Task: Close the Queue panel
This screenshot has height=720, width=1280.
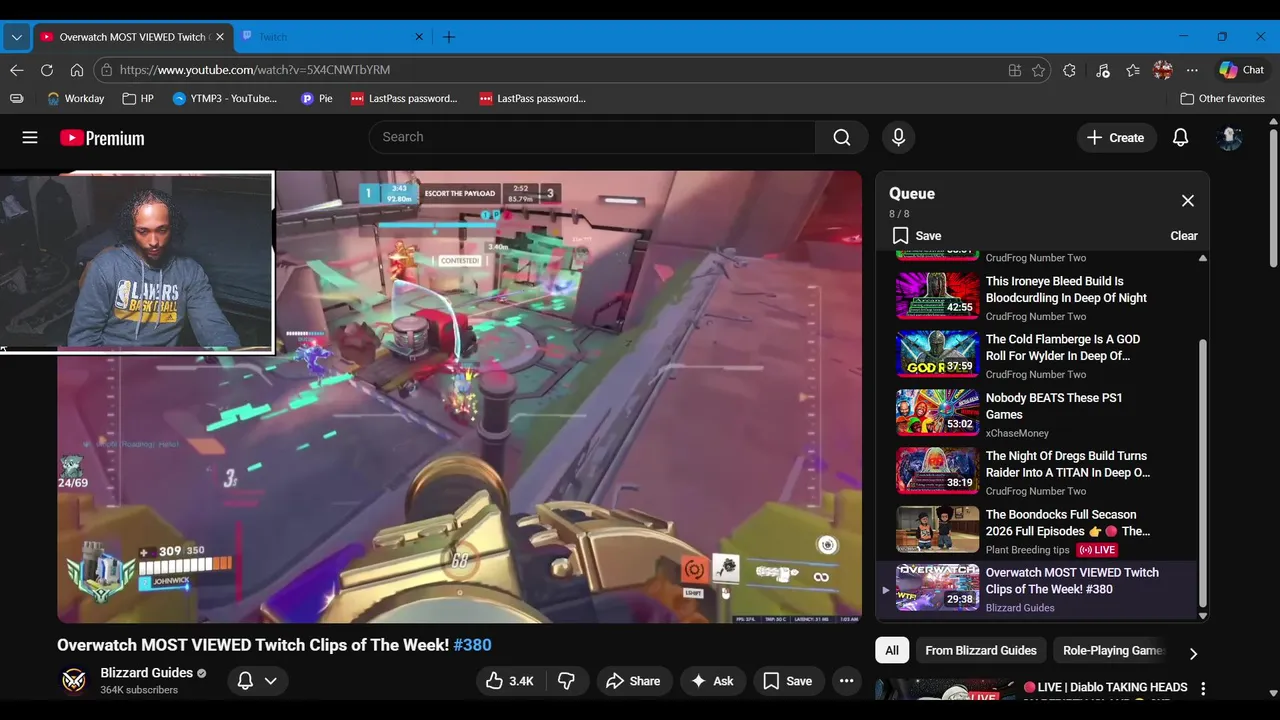Action: pyautogui.click(x=1187, y=201)
